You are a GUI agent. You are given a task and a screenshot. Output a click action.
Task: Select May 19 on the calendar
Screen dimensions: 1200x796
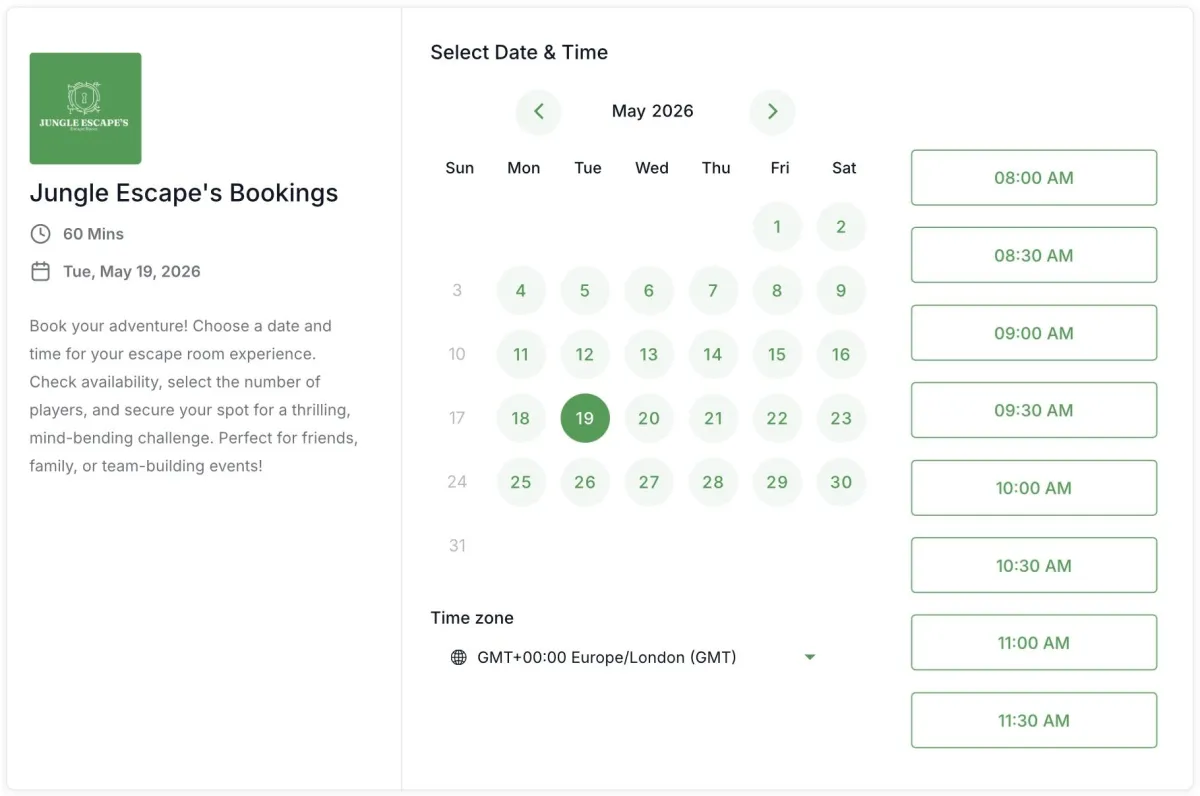[x=585, y=418]
